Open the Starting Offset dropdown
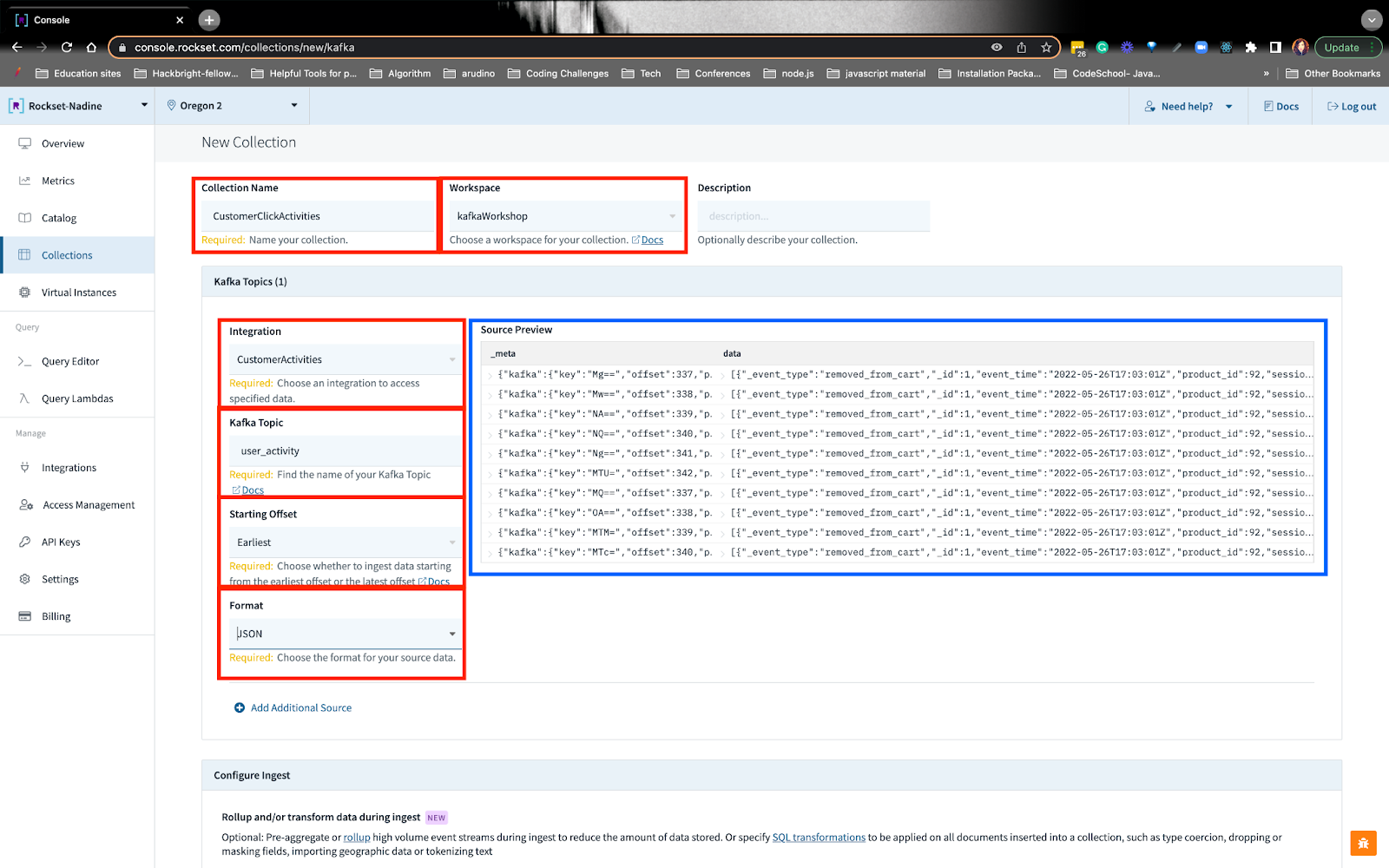Screen dimensions: 1389x868 pos(345,542)
